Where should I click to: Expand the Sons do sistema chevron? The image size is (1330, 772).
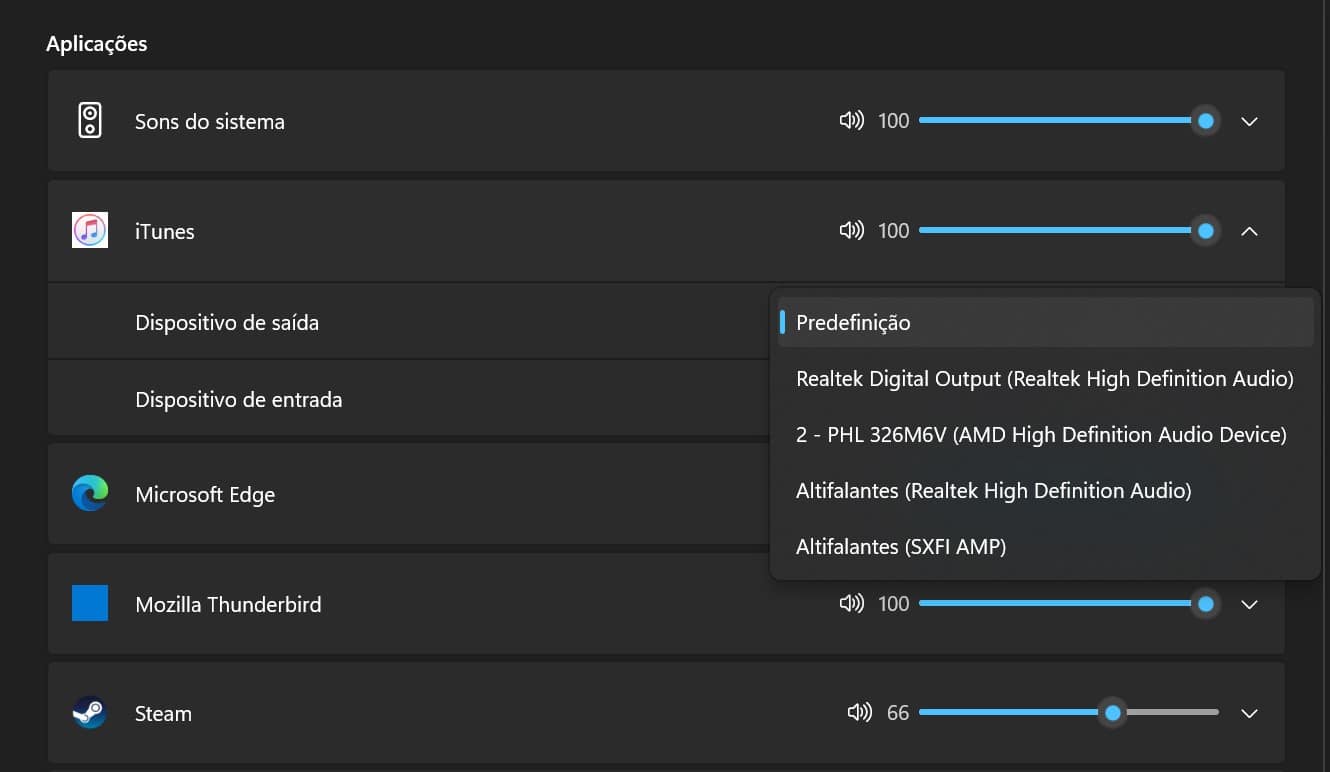click(x=1249, y=121)
